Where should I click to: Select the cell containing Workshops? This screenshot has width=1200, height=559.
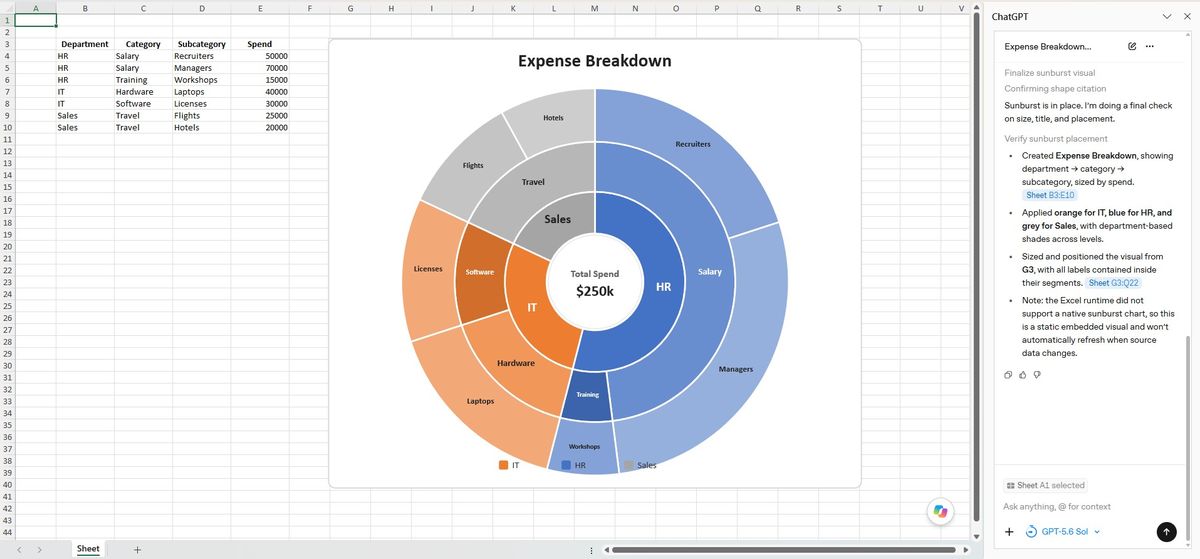click(x=202, y=80)
